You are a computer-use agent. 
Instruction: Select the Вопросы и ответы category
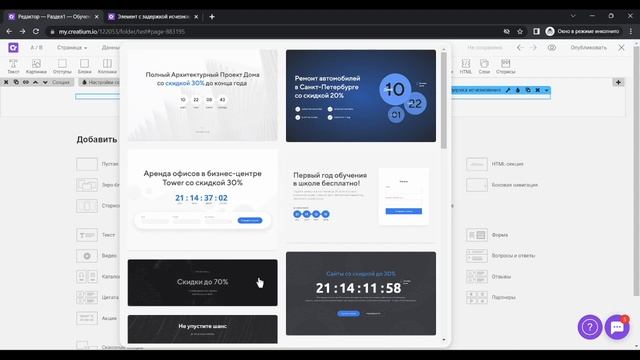coord(501,256)
